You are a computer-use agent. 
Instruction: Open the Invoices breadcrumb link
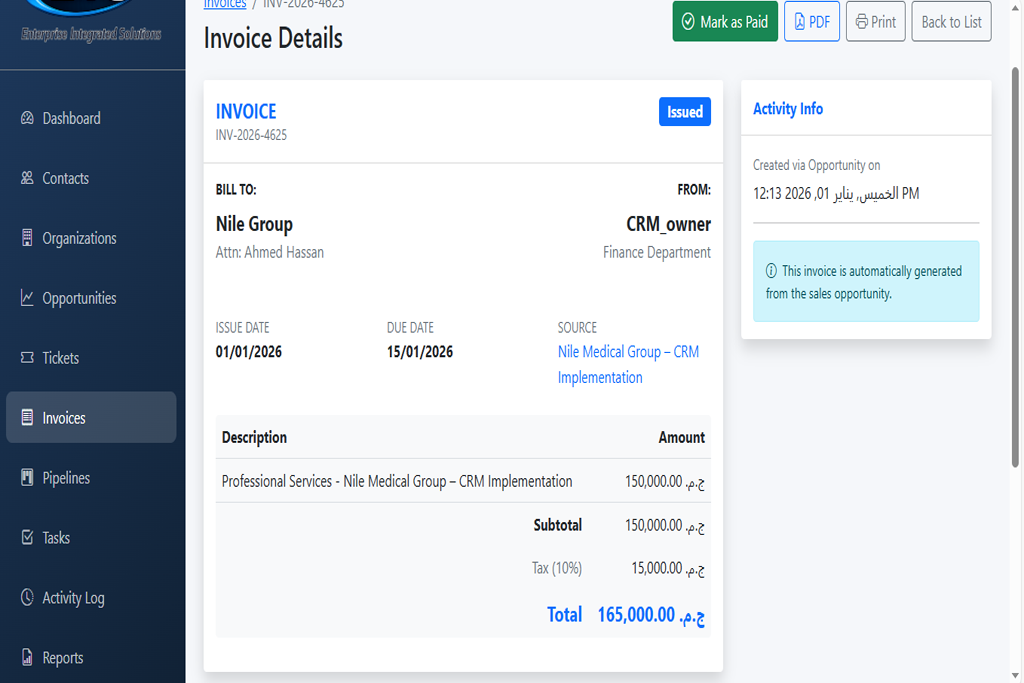pos(224,4)
